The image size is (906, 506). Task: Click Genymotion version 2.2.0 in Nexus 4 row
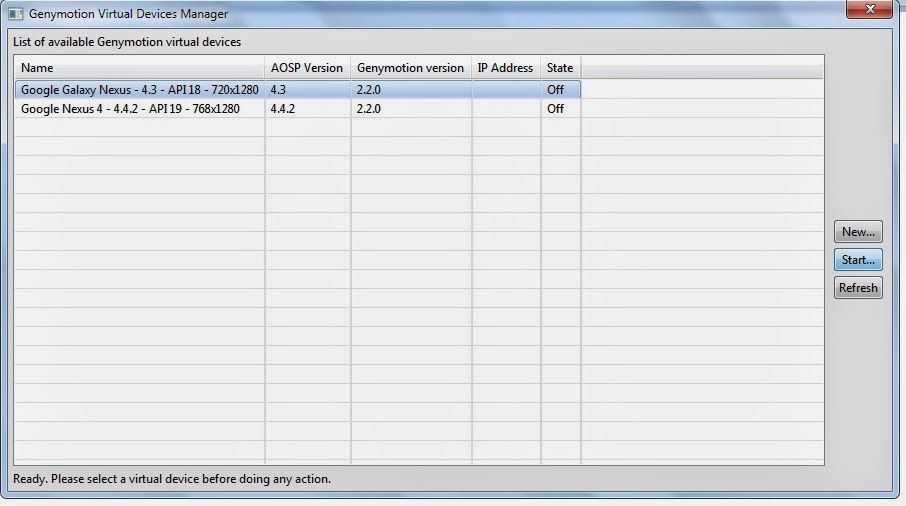[x=411, y=109]
